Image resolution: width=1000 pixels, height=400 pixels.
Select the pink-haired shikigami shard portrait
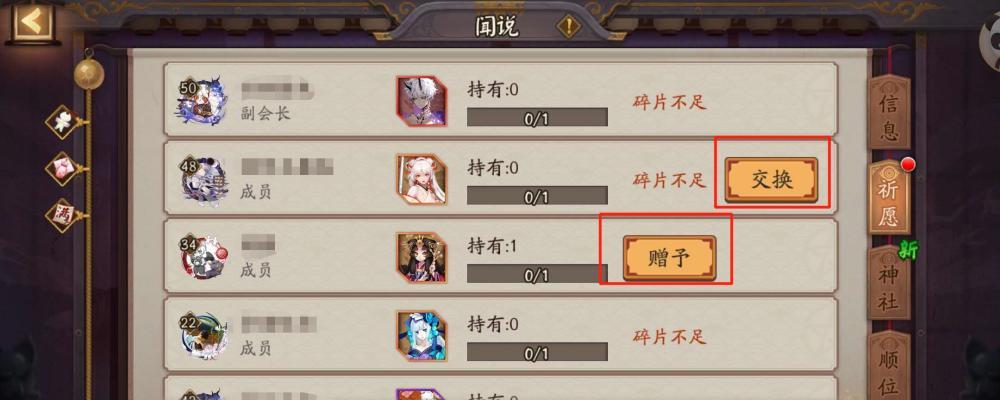pos(421,179)
